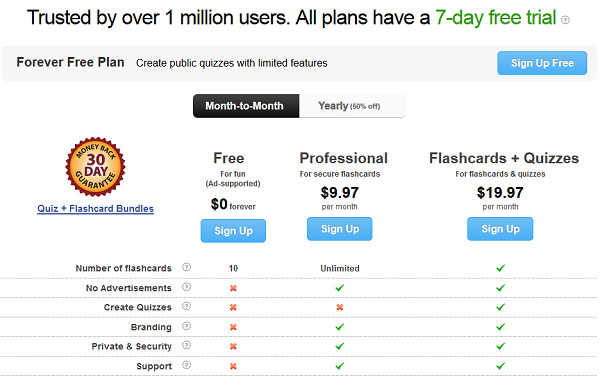Click the Professional plan heading
Screen dimensions: 600x386
pos(344,158)
